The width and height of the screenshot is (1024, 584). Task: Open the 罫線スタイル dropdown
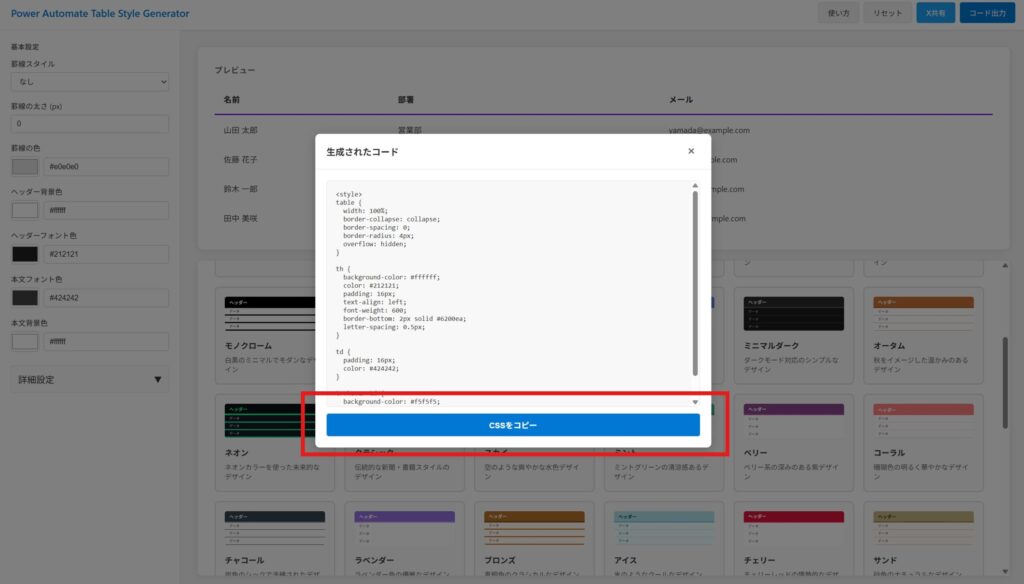coord(90,82)
